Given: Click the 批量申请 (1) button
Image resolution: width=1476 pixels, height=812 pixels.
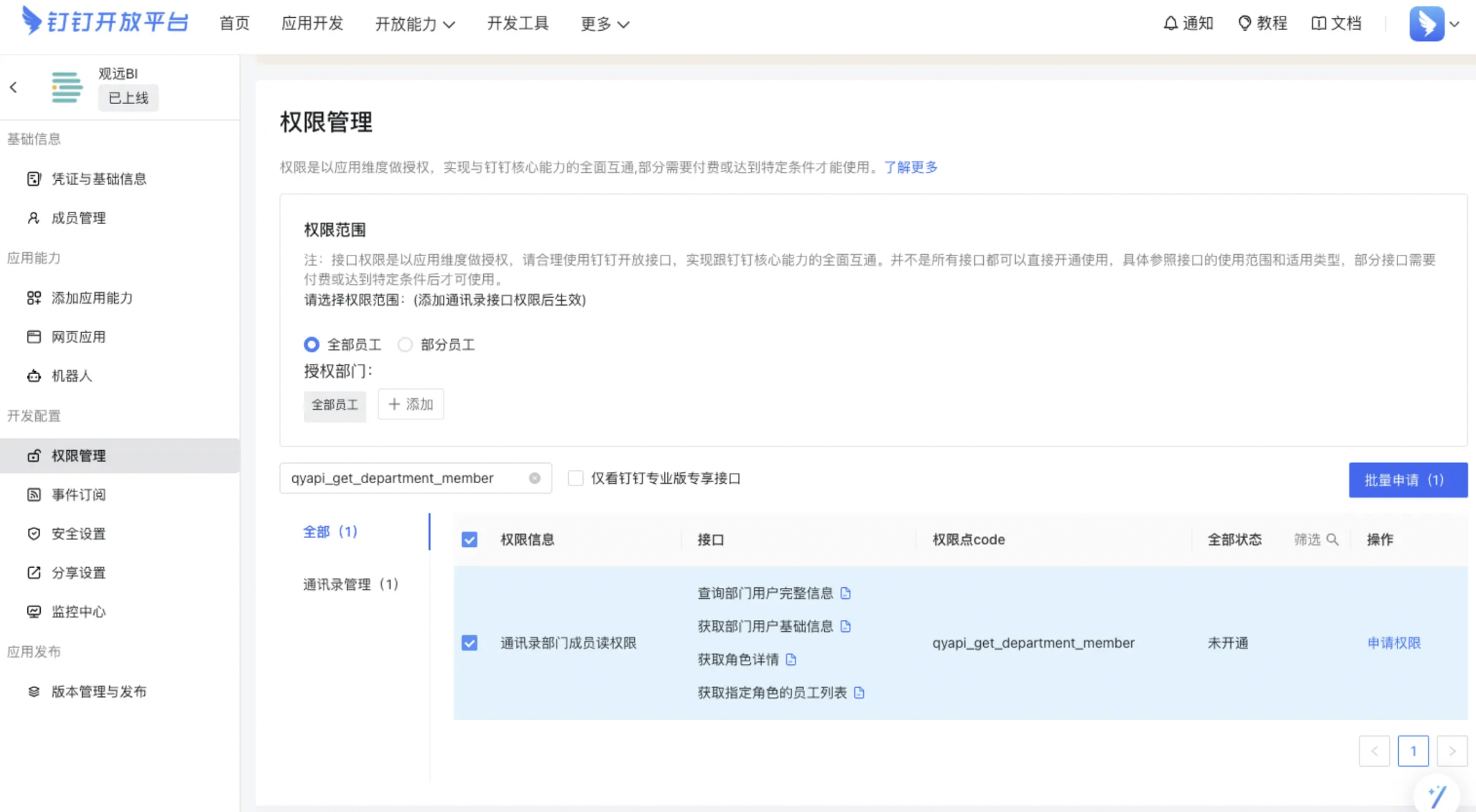Looking at the screenshot, I should point(1408,480).
